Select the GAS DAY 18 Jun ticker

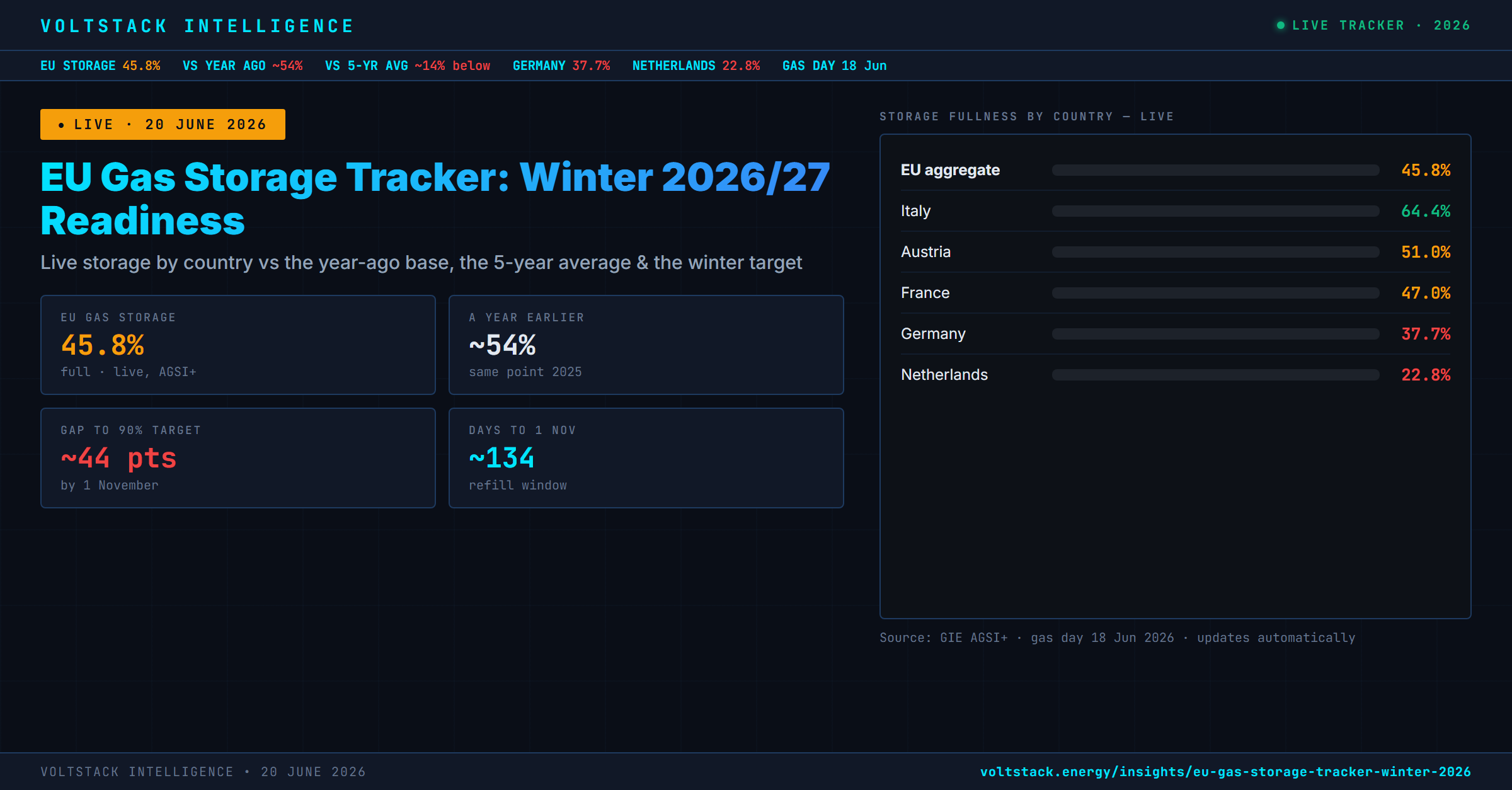tap(834, 66)
